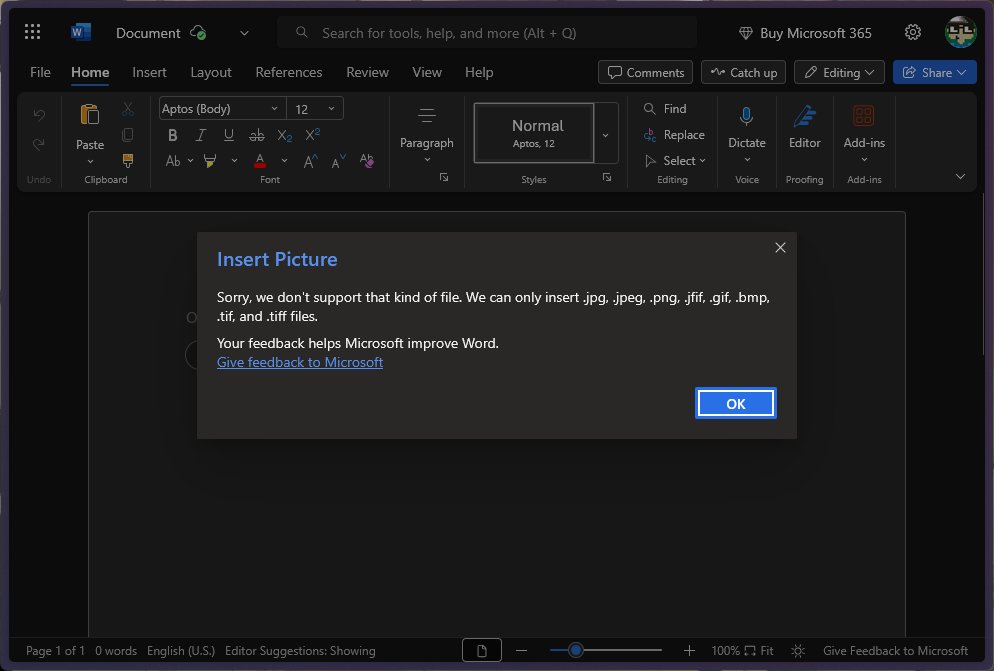Click the Cut scissors icon

[128, 109]
